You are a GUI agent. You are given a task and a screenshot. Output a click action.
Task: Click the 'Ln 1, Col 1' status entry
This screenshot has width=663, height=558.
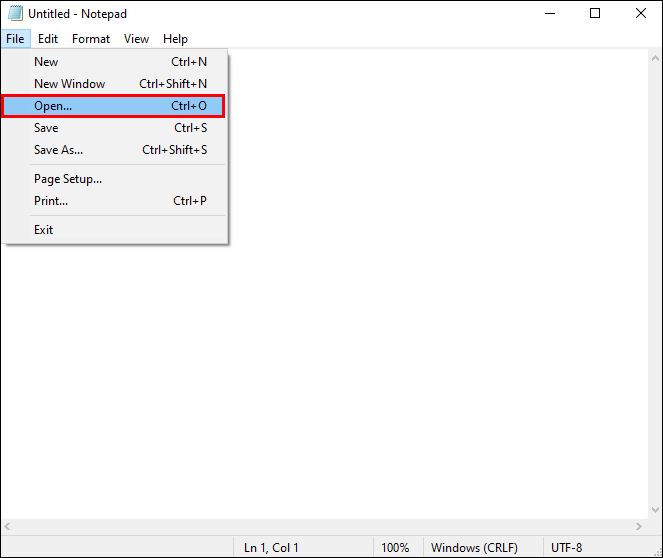point(271,548)
